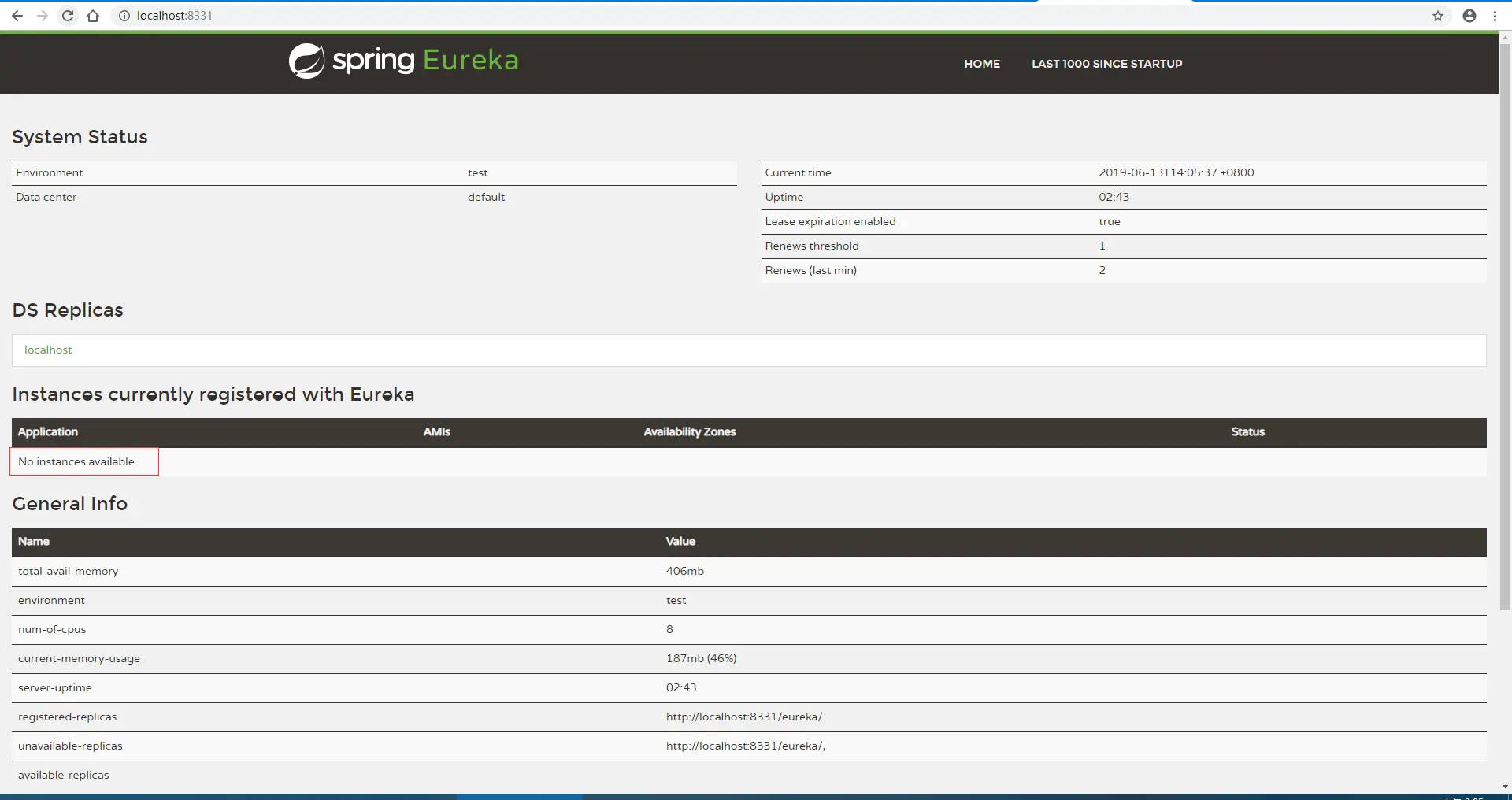Image resolution: width=1512 pixels, height=800 pixels.
Task: Click the Availability Zones column header
Action: (x=690, y=432)
